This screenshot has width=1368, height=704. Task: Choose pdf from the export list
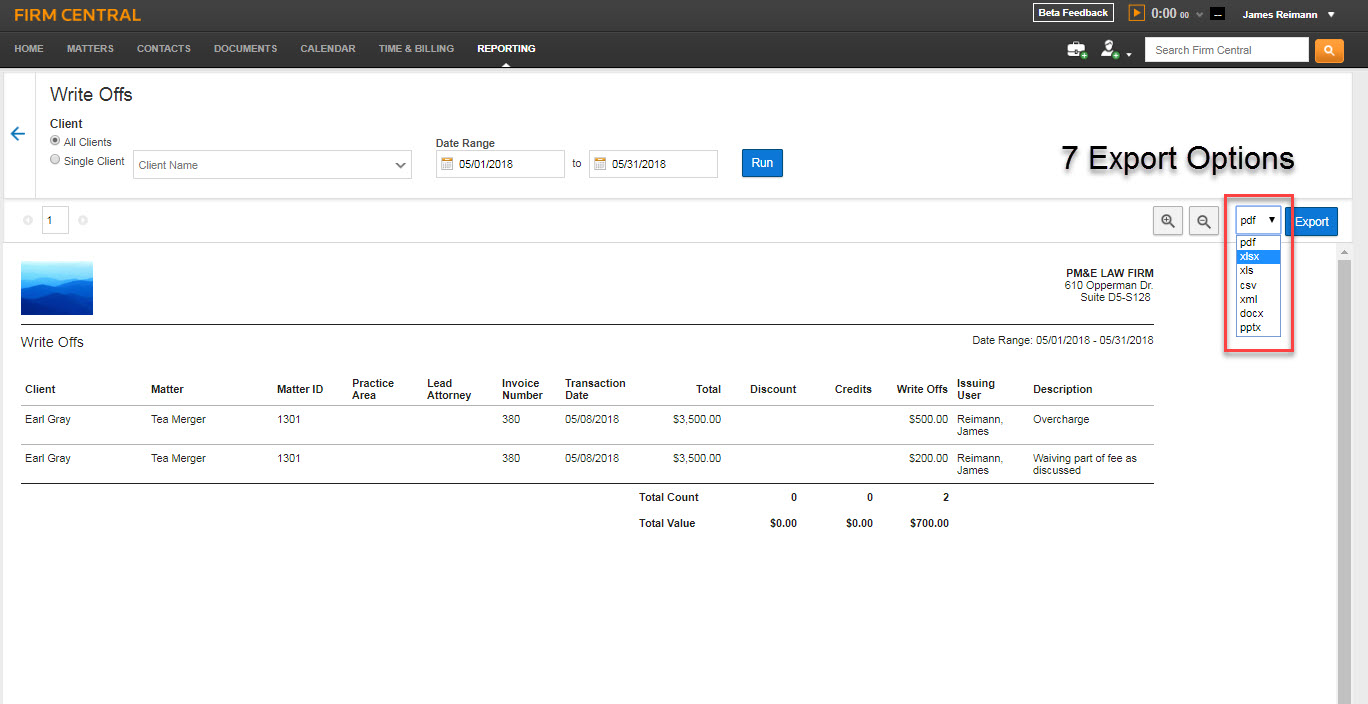tap(1258, 242)
